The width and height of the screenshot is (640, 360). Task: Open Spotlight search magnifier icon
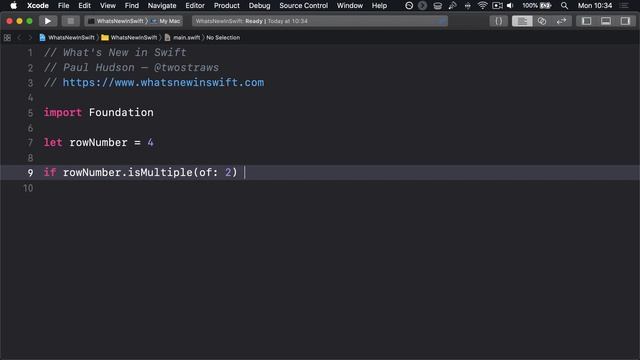pos(564,5)
